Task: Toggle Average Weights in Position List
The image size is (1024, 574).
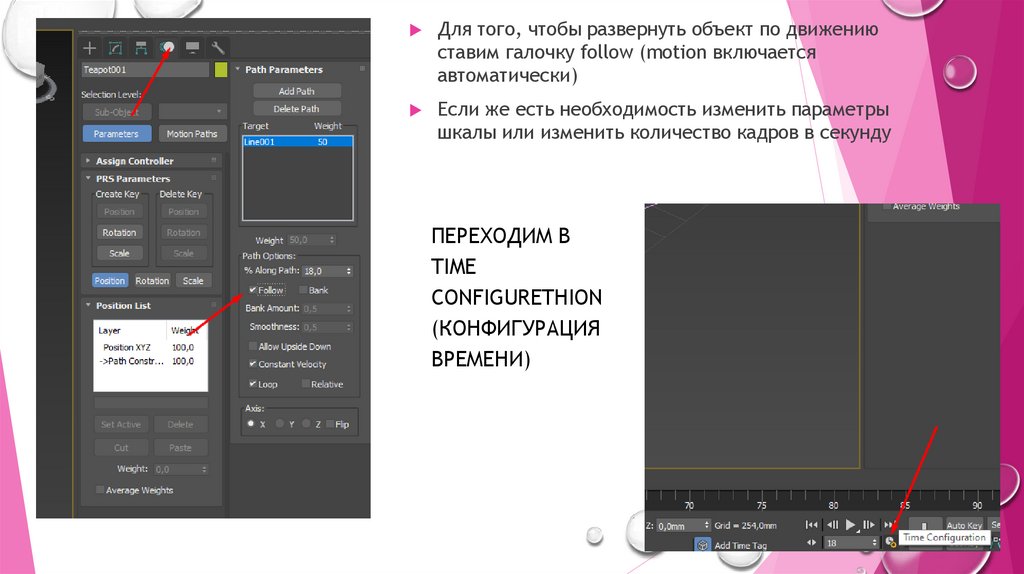Action: coord(100,490)
